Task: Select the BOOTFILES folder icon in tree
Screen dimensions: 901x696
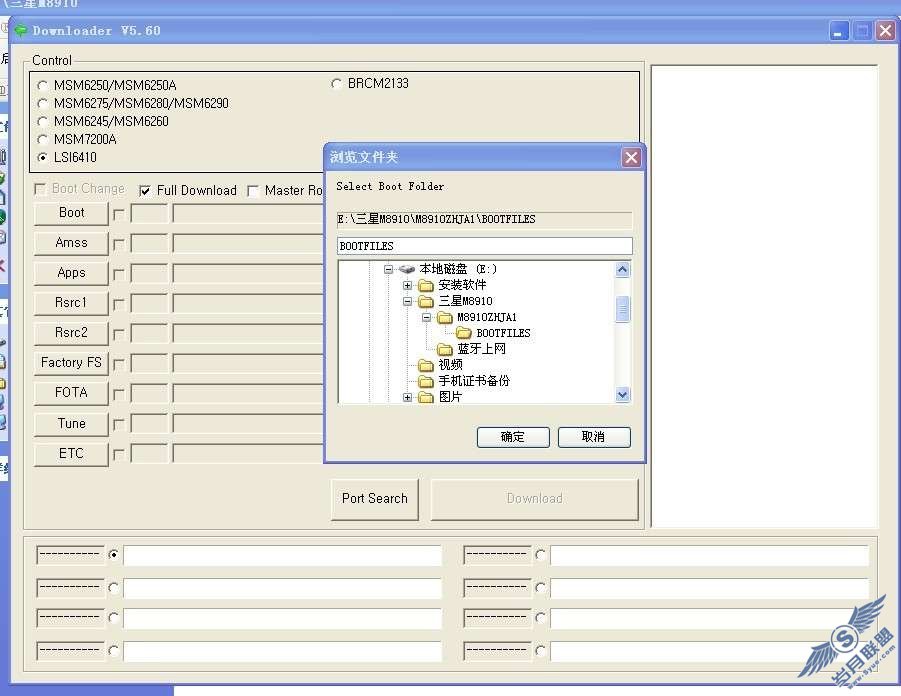Action: pyautogui.click(x=464, y=333)
